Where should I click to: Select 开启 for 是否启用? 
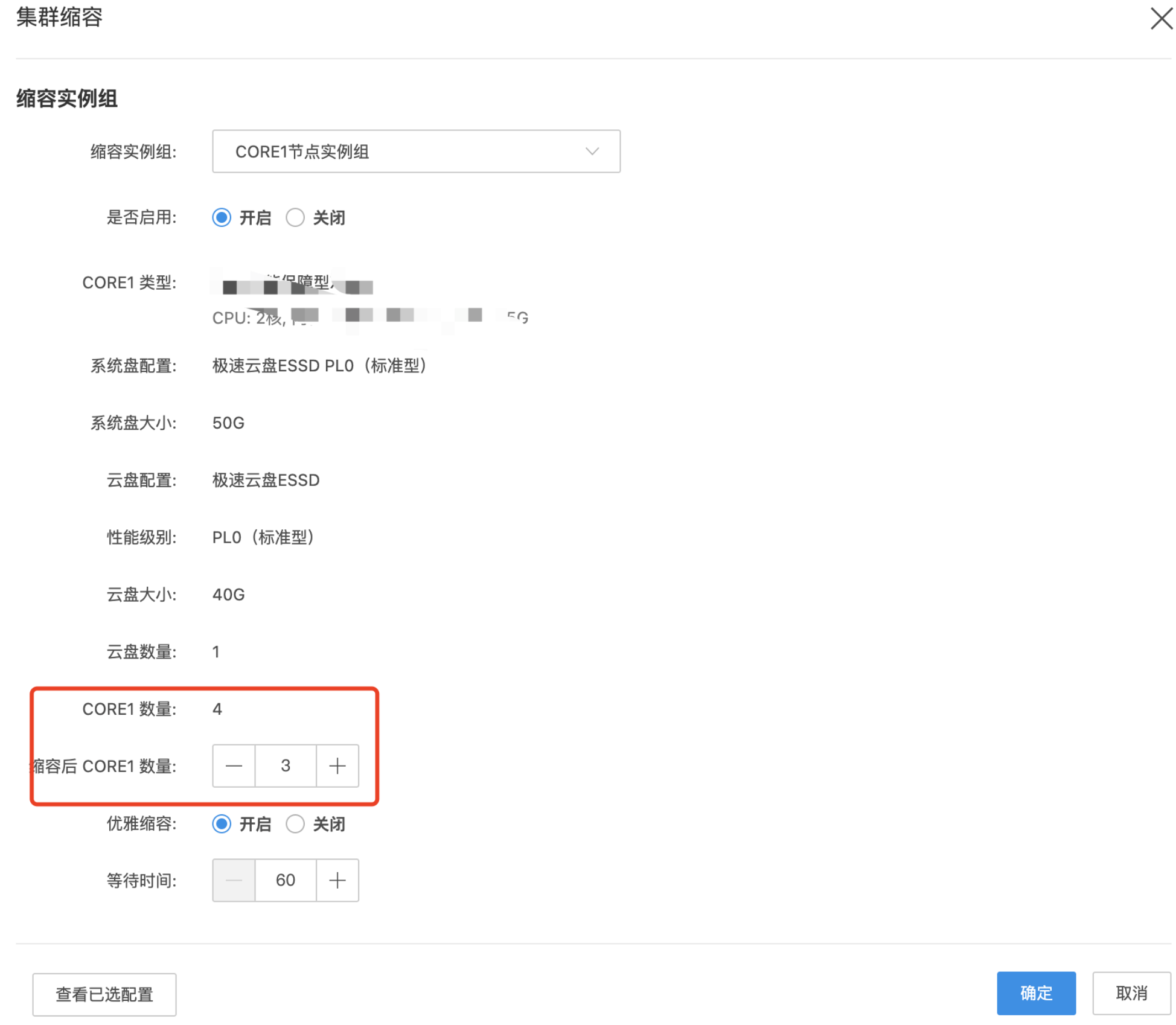222,217
